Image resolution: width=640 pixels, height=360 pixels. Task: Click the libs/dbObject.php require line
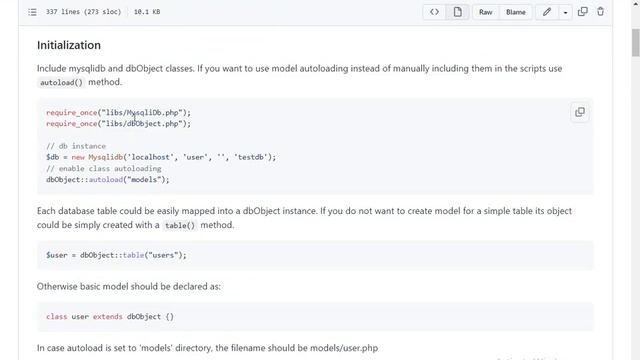tap(118, 124)
